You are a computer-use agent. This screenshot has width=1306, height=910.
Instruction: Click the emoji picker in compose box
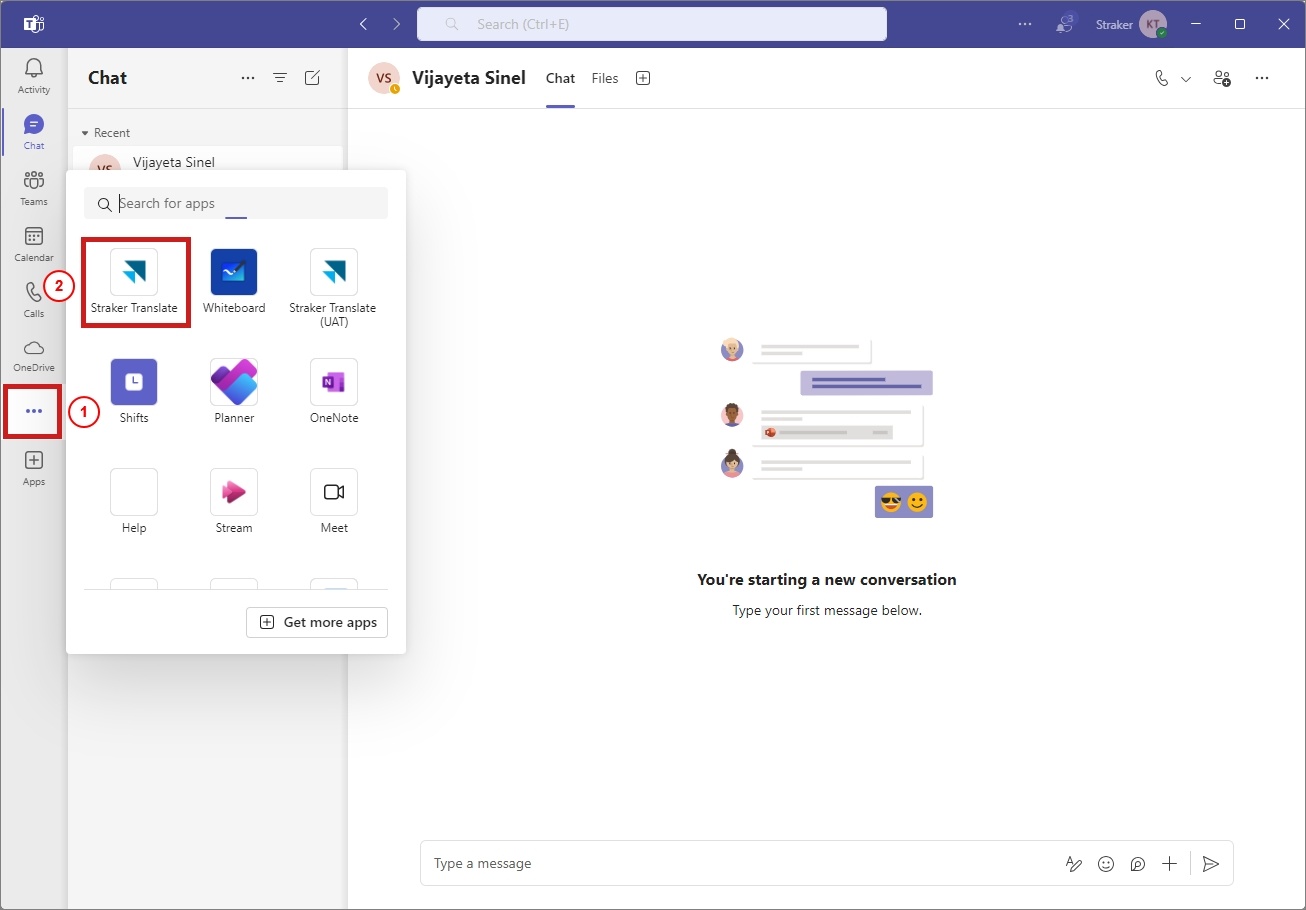[x=1106, y=864]
